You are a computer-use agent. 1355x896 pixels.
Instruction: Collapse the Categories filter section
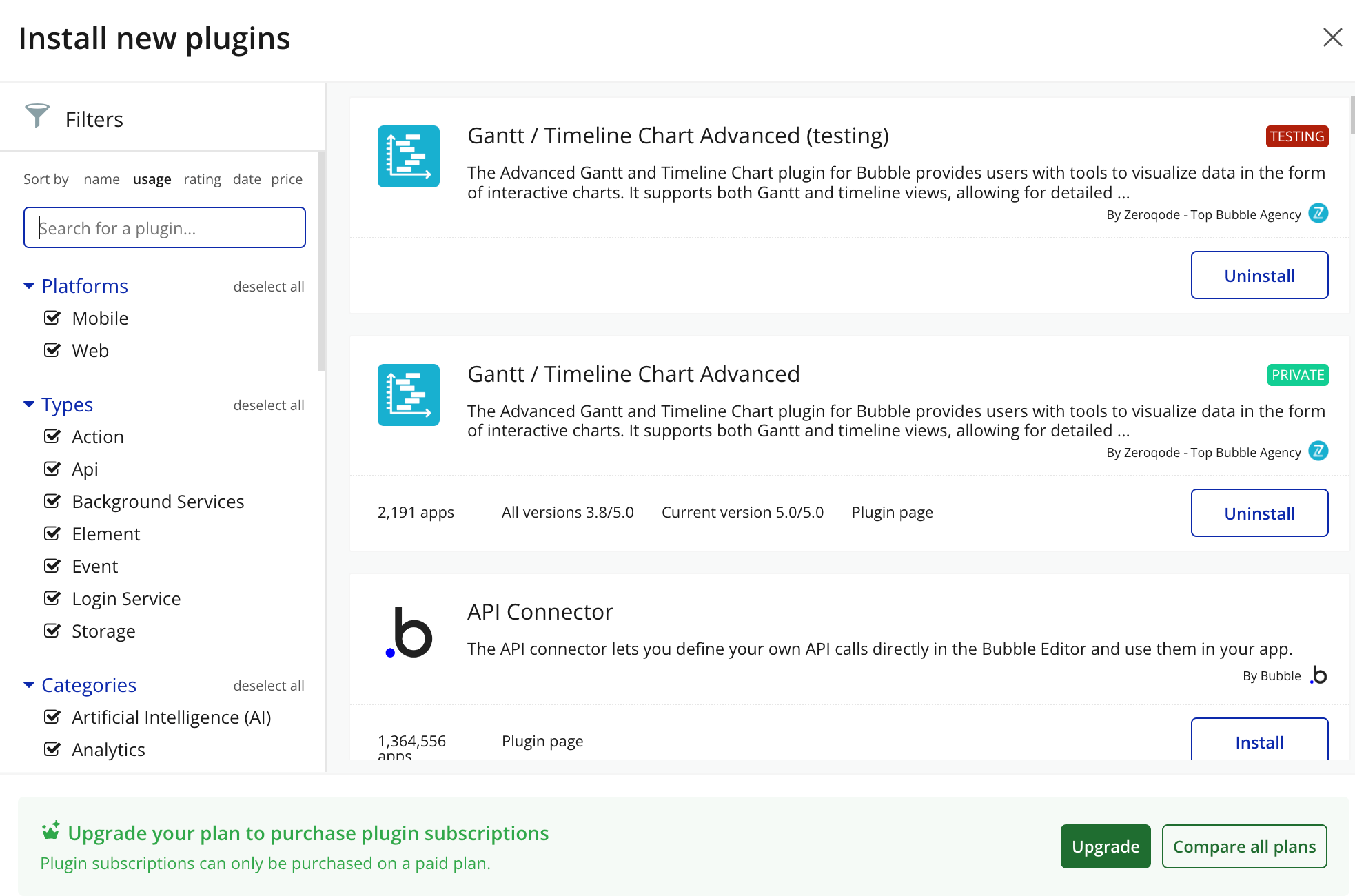click(29, 685)
